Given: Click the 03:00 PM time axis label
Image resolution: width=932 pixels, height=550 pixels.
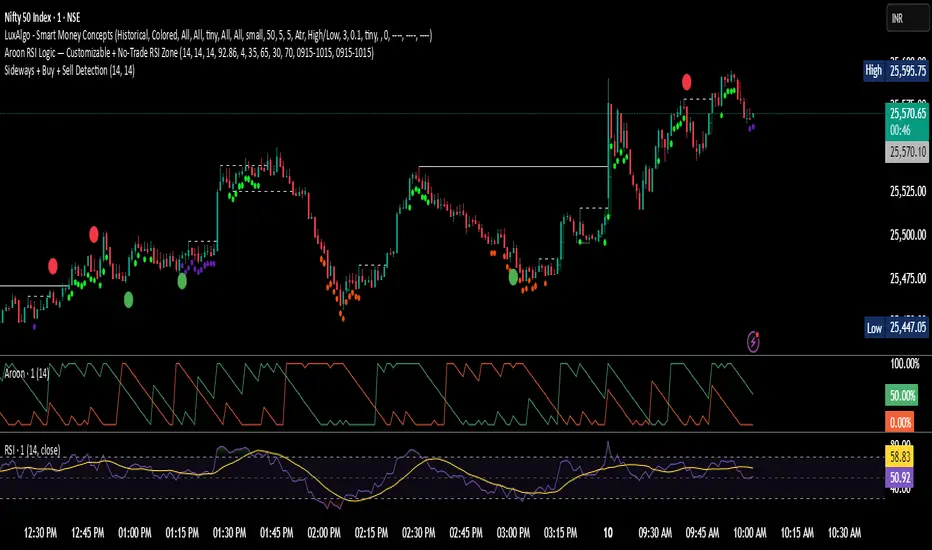Looking at the screenshot, I should coord(514,533).
